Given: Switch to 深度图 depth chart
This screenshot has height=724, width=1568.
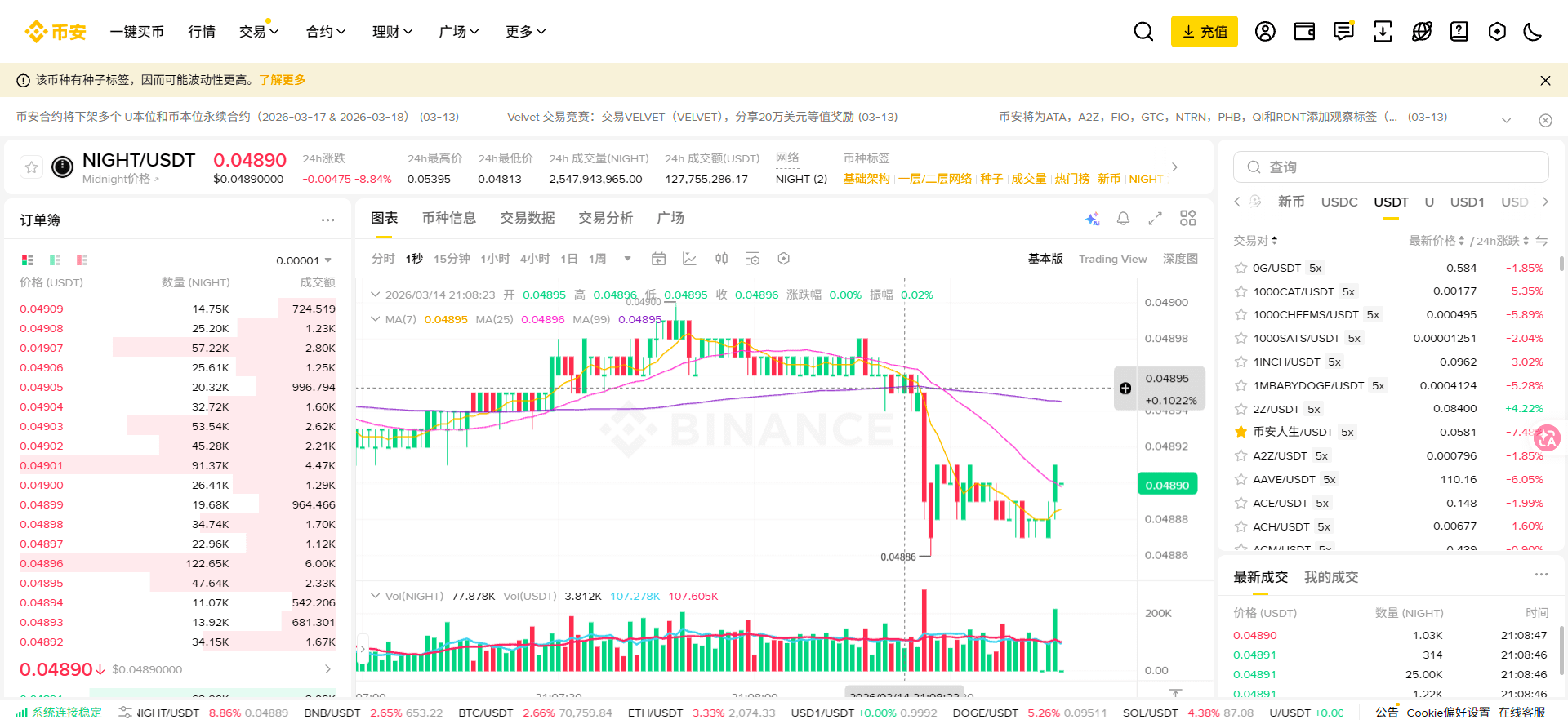Looking at the screenshot, I should [1180, 259].
